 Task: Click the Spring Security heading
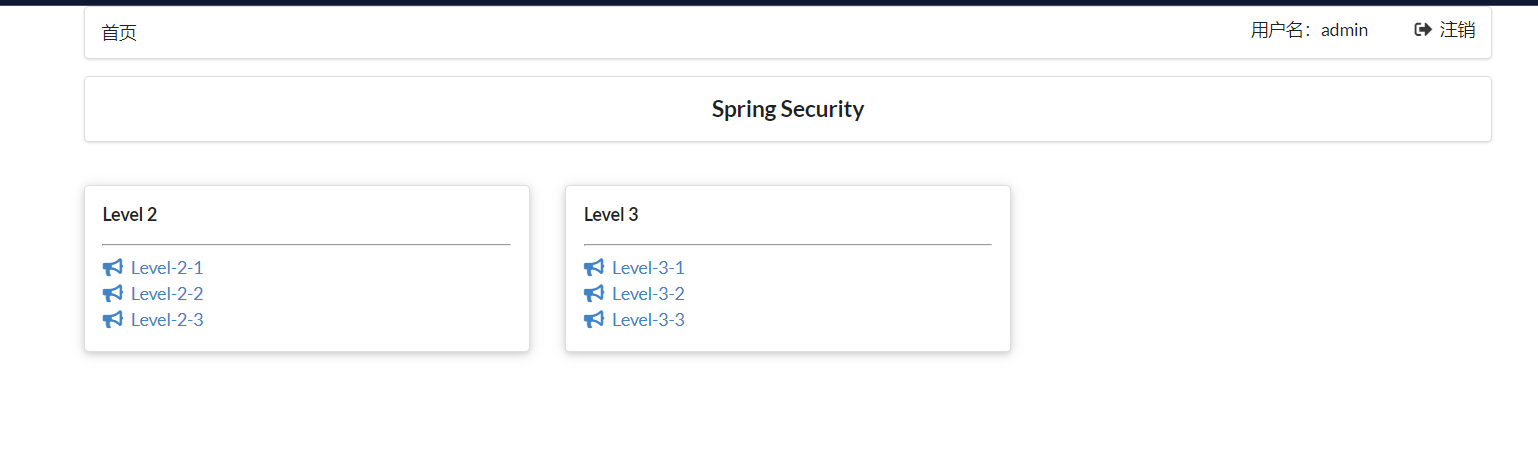point(788,109)
